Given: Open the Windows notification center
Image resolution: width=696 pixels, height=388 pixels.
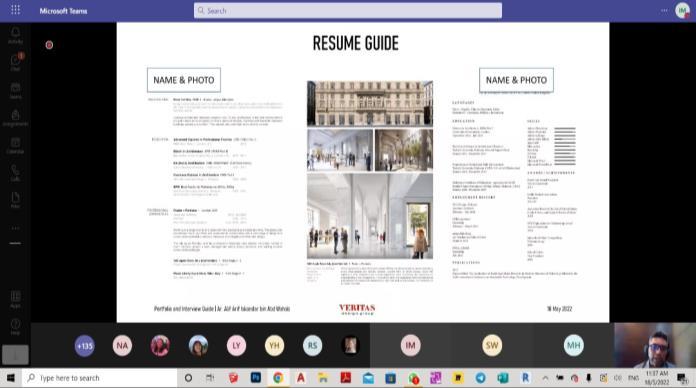Looking at the screenshot, I should tap(682, 378).
